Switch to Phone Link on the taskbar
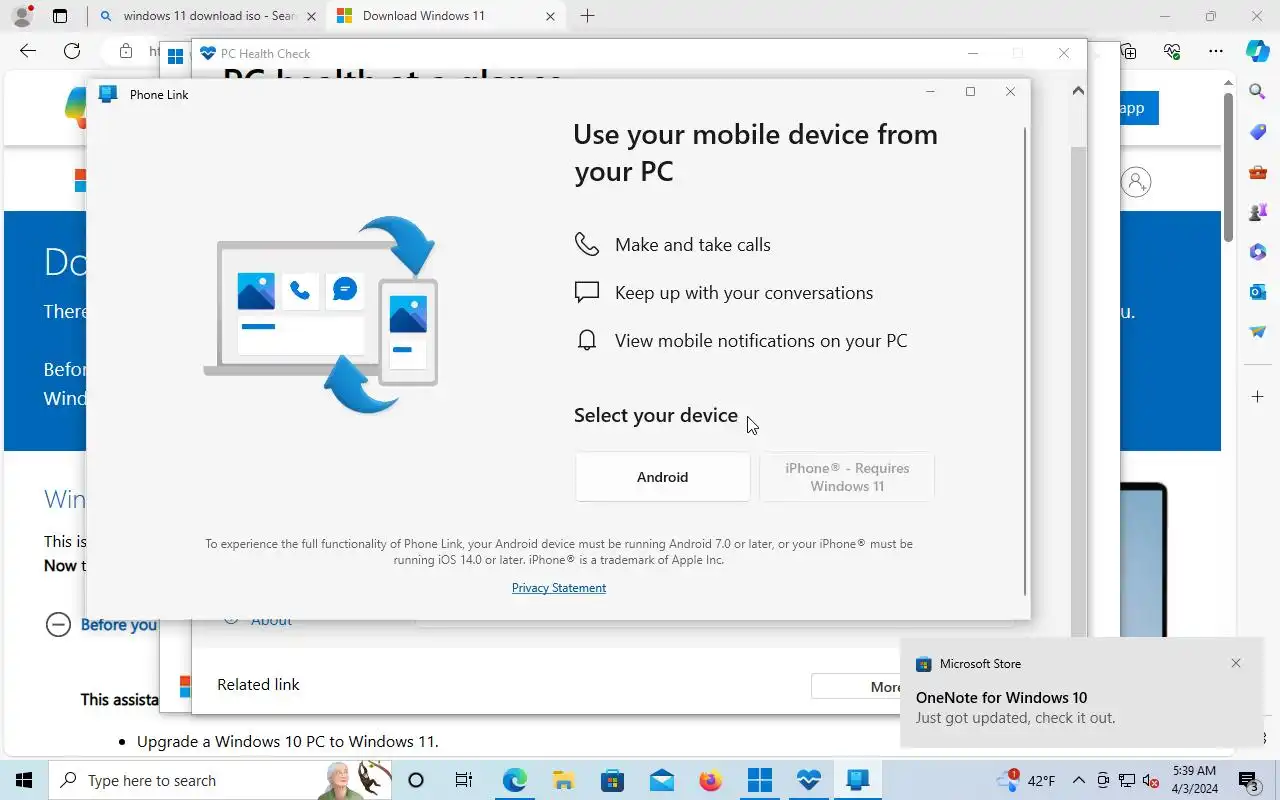 coord(857,780)
